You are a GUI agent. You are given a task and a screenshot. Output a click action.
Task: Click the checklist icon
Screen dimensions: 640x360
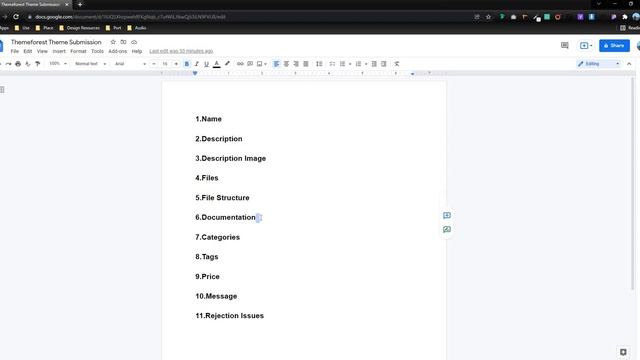[332, 64]
